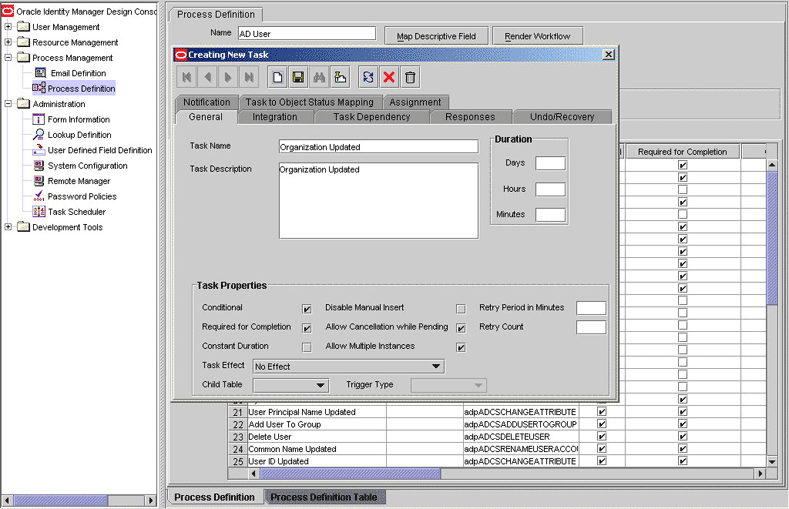Open the Undo/Recovery tab
Viewport: 789px width, 509px height.
point(562,117)
